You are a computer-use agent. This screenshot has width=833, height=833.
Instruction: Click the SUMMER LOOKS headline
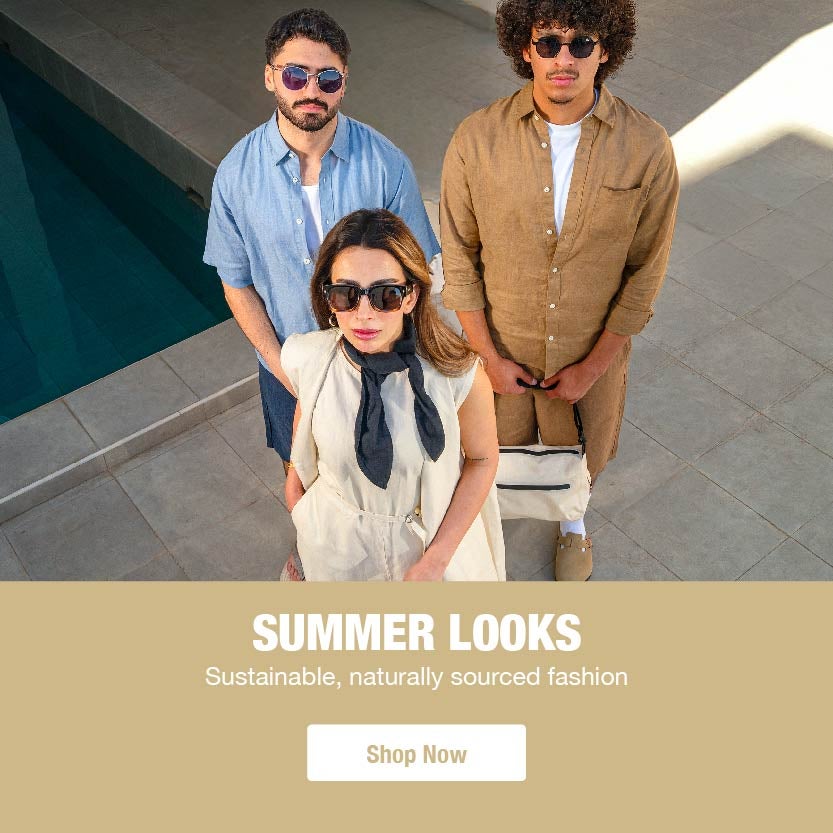point(416,632)
